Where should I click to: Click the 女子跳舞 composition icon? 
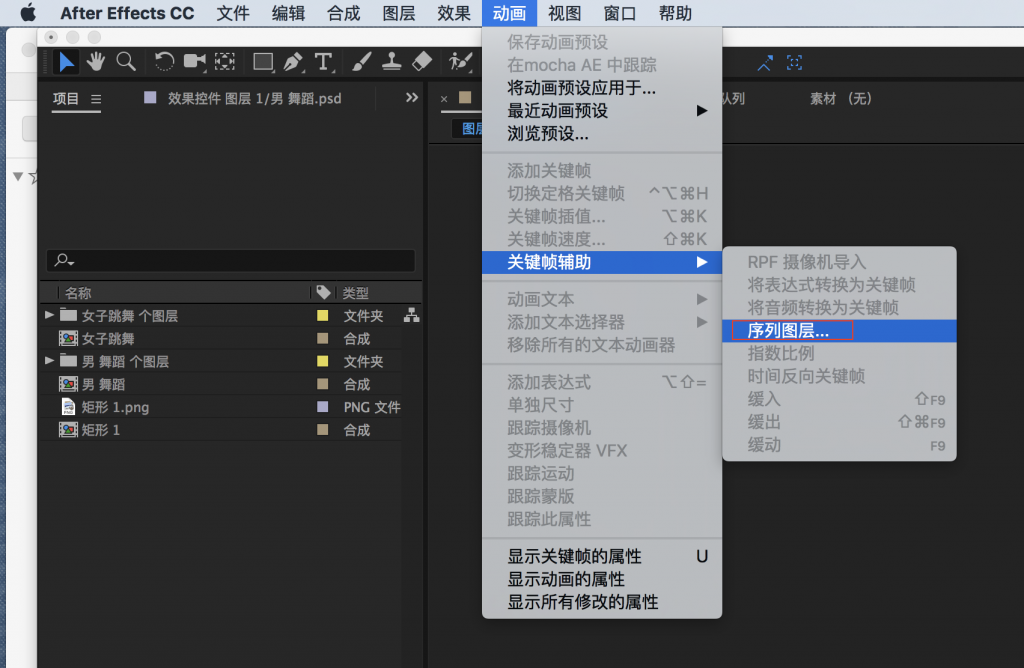pyautogui.click(x=69, y=338)
